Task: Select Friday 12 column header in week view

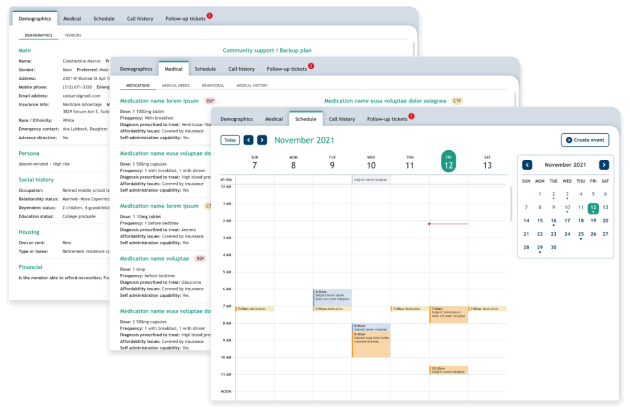Action: [448, 162]
